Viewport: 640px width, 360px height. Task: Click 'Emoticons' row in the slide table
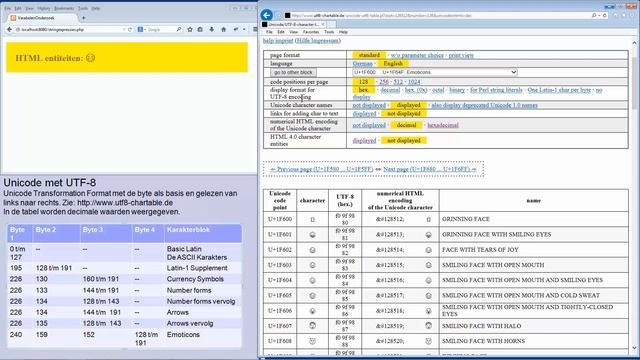tap(124, 338)
